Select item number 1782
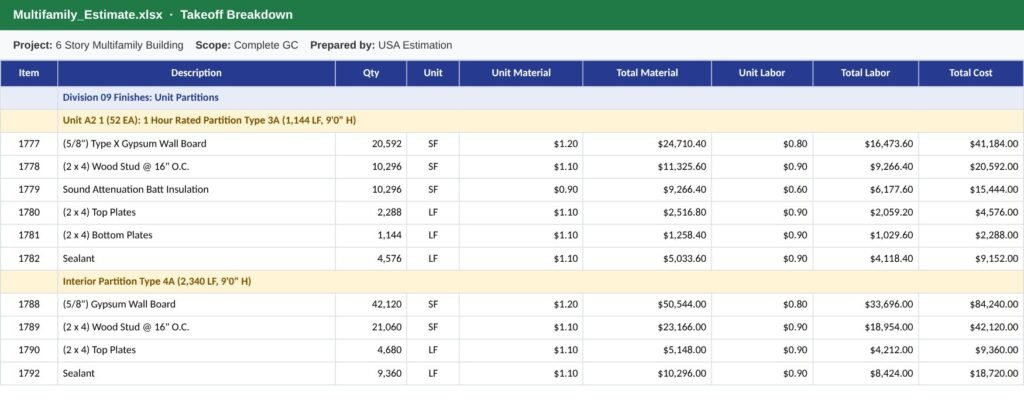The width and height of the screenshot is (1024, 410). click(x=29, y=259)
